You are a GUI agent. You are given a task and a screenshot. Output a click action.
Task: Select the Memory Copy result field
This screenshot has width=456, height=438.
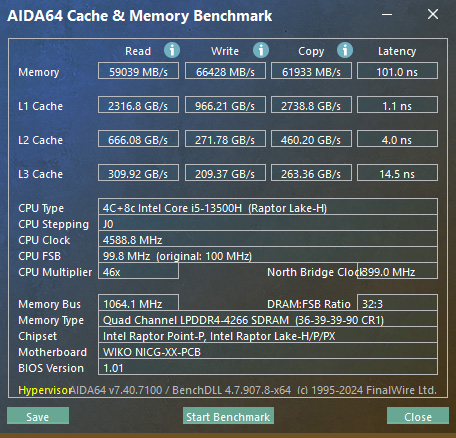(311, 71)
